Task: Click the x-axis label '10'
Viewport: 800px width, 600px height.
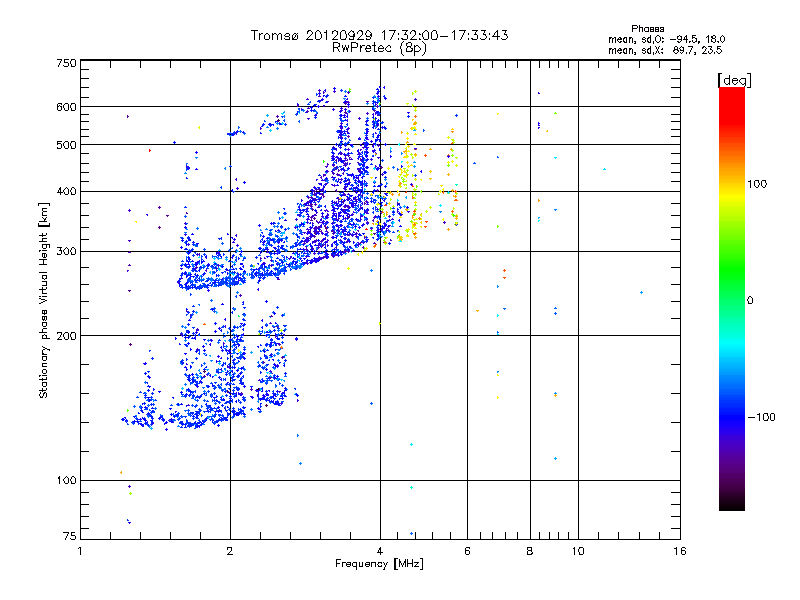Action: (x=578, y=551)
